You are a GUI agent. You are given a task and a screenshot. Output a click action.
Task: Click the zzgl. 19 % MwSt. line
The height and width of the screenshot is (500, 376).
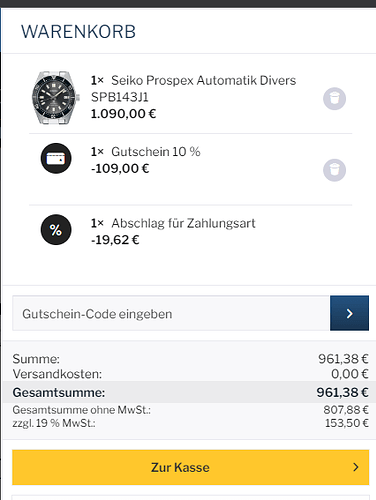pyautogui.click(x=191, y=423)
